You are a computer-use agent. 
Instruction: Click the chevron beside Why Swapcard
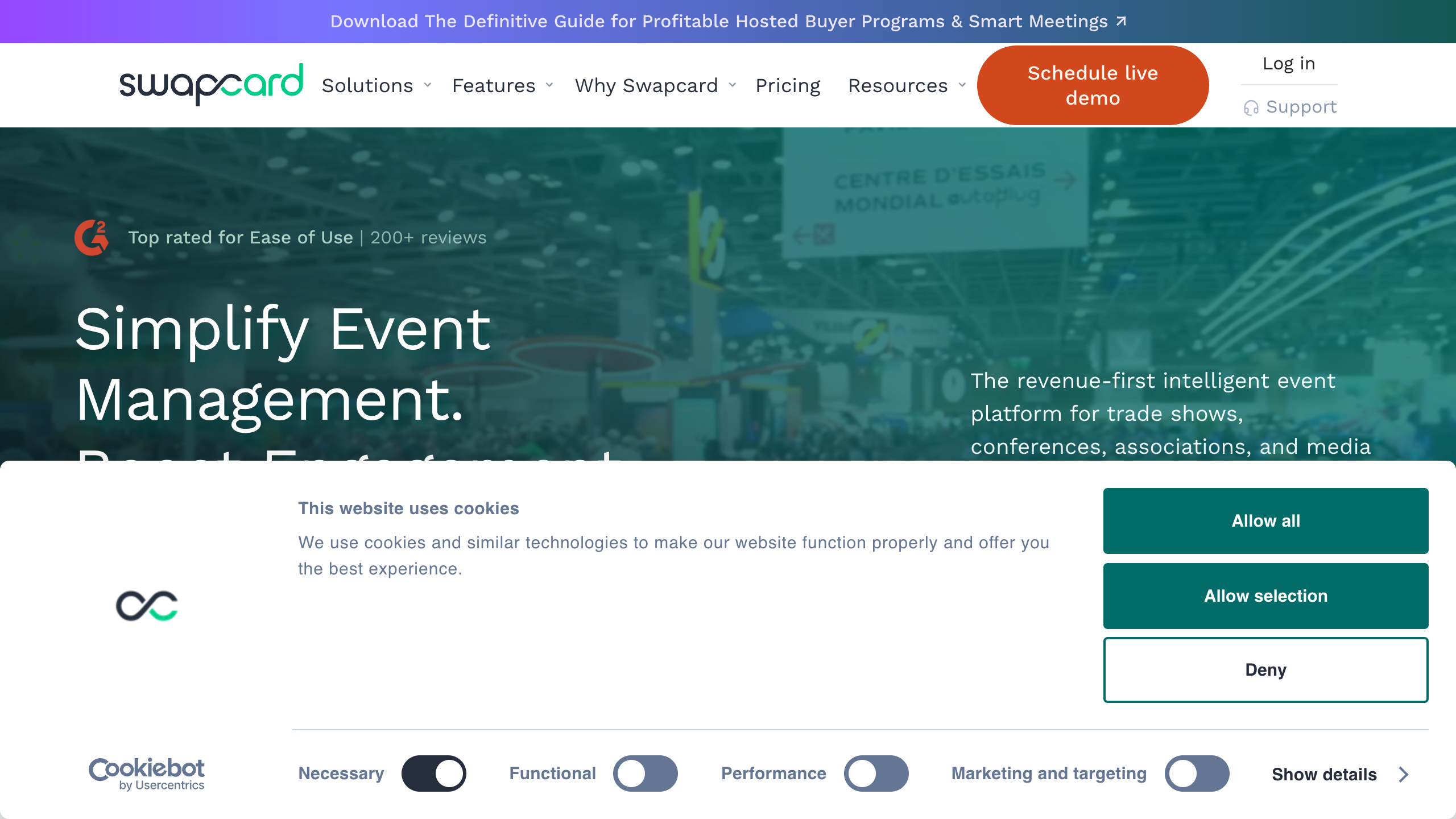click(732, 86)
